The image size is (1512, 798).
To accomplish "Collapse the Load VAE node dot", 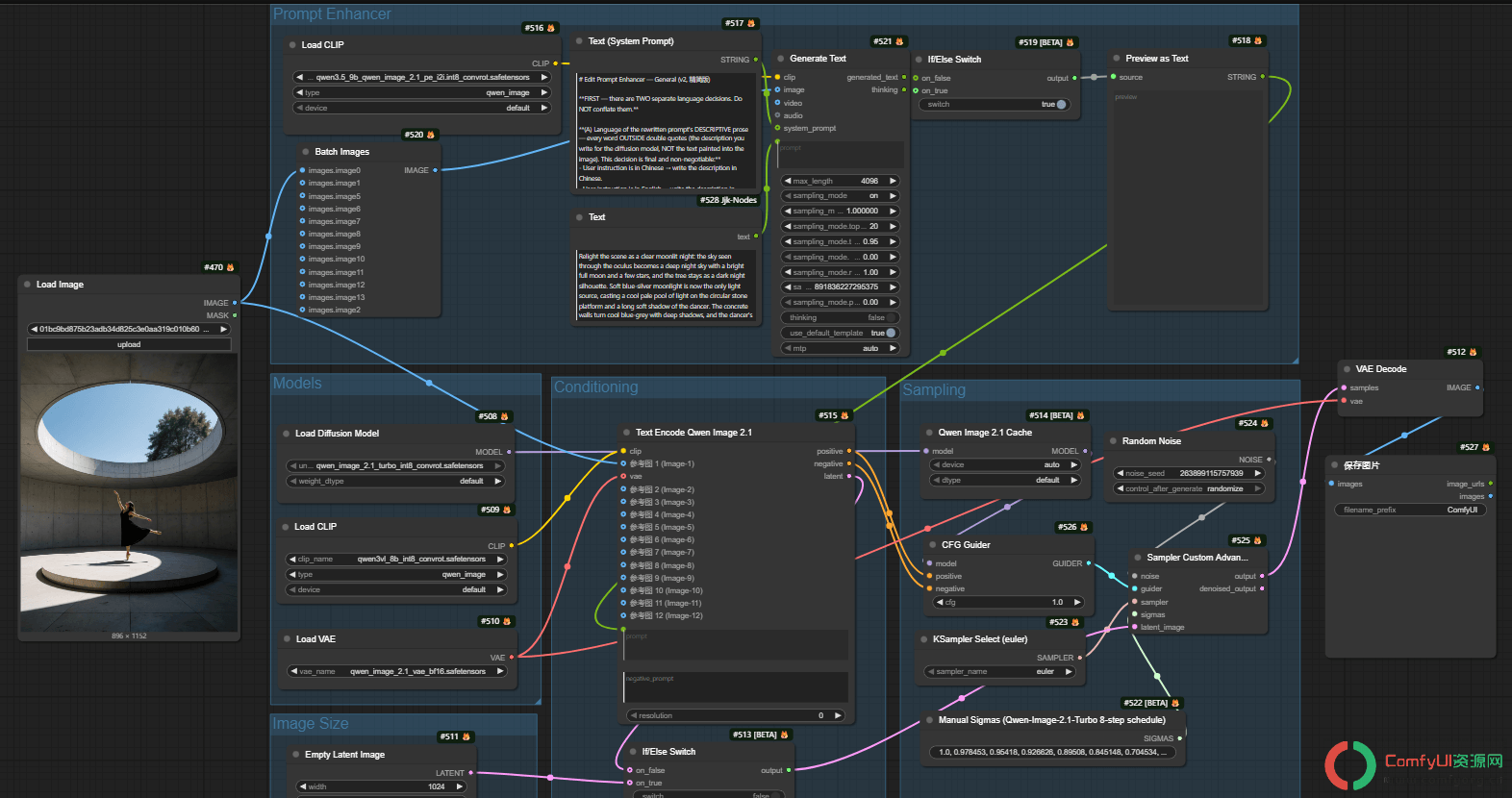I will (x=287, y=639).
